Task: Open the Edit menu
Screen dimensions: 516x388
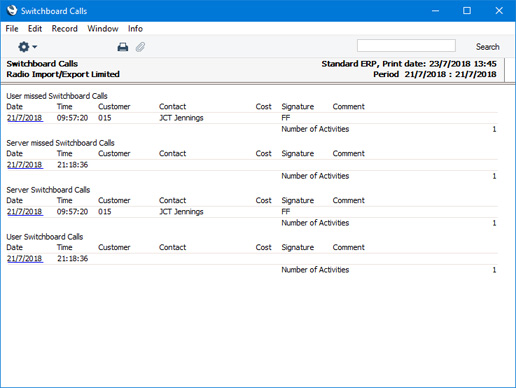Action: [35, 29]
